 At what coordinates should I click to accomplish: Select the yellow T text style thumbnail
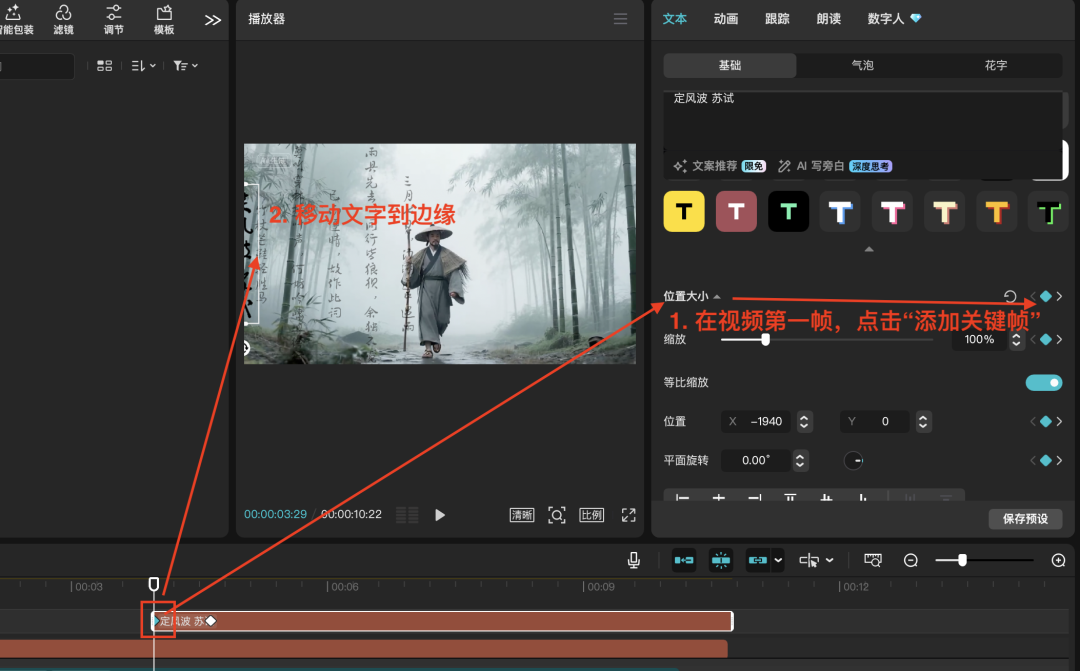tap(684, 211)
